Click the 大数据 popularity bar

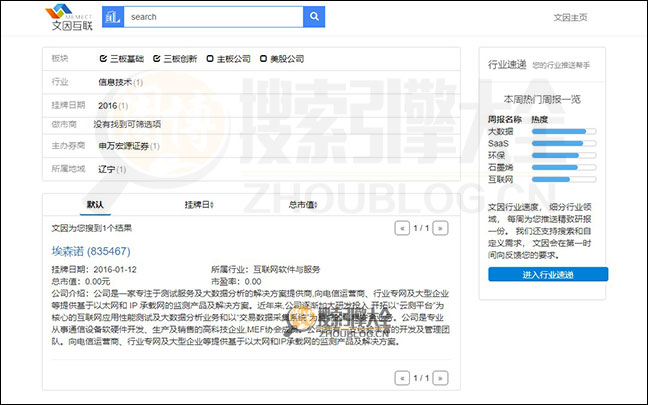[x=564, y=131]
